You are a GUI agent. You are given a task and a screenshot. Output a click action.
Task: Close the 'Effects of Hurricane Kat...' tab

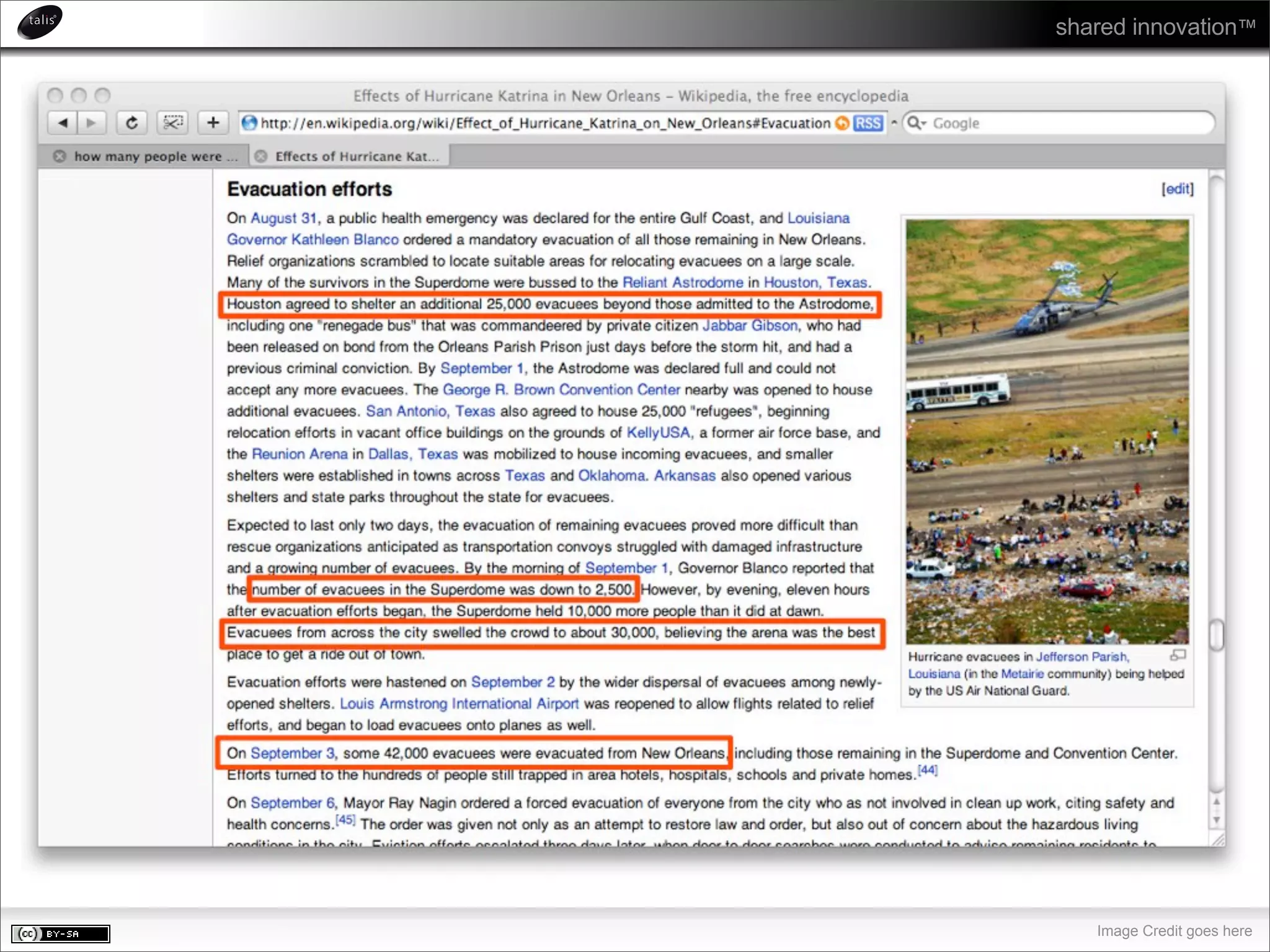tap(261, 156)
